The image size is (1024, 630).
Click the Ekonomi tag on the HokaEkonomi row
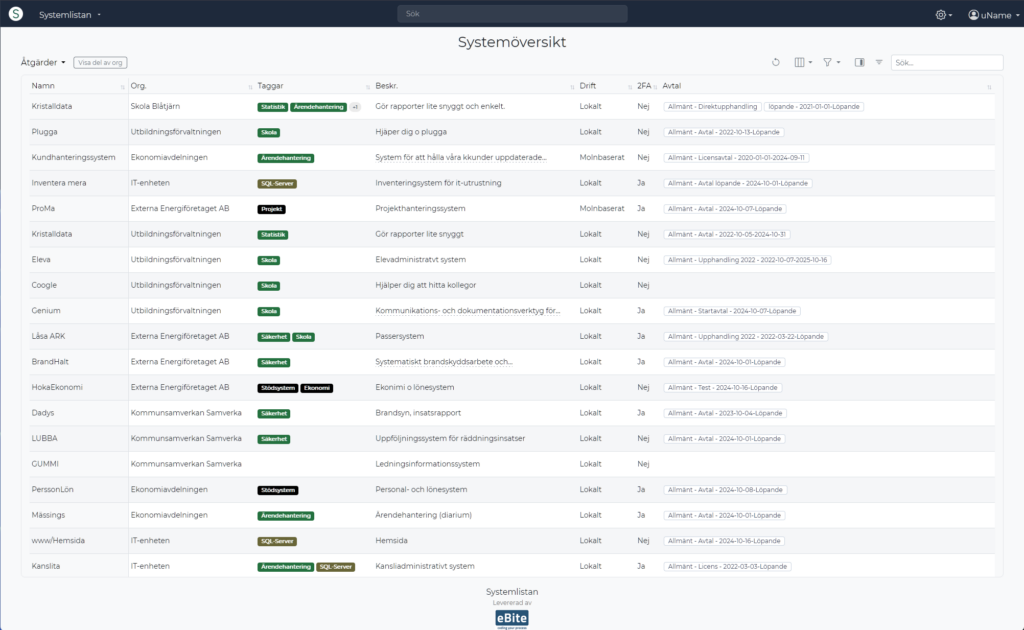[x=317, y=388]
